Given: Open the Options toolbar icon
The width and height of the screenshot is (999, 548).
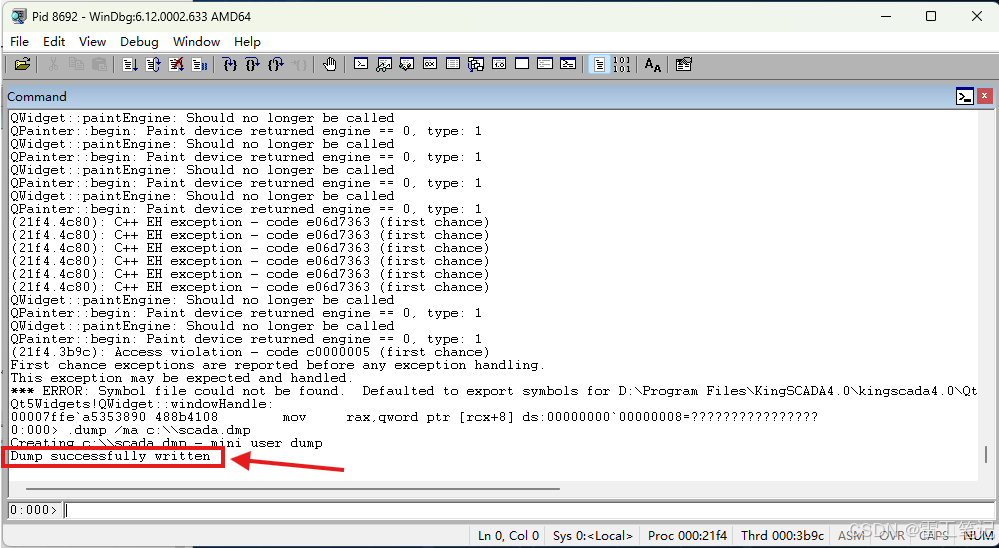Looking at the screenshot, I should coord(684,64).
